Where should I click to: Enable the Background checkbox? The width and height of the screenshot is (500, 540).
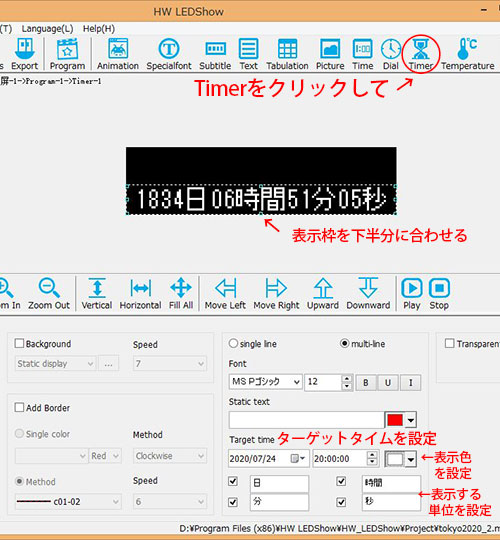click(19, 343)
